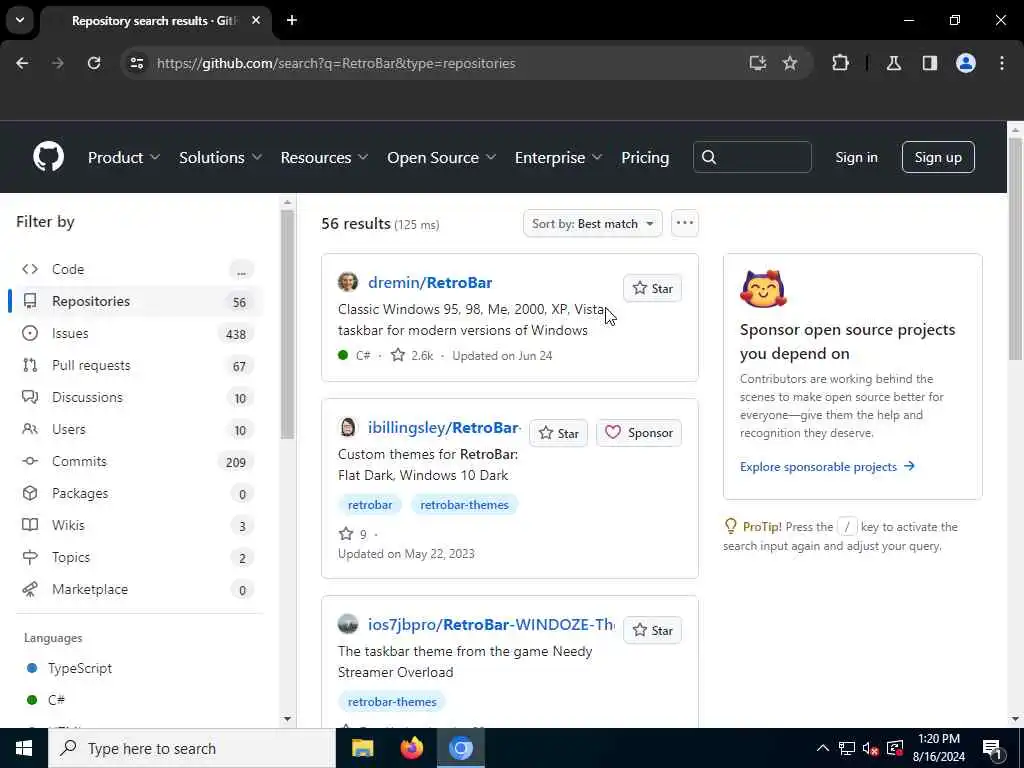Filter results by Issues
This screenshot has width=1024, height=768.
137,333
